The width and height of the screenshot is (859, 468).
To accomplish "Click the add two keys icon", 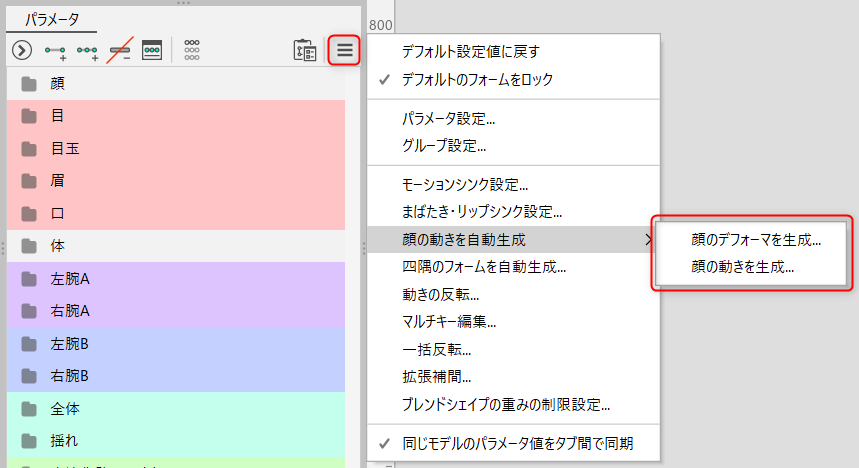I will [x=55, y=50].
